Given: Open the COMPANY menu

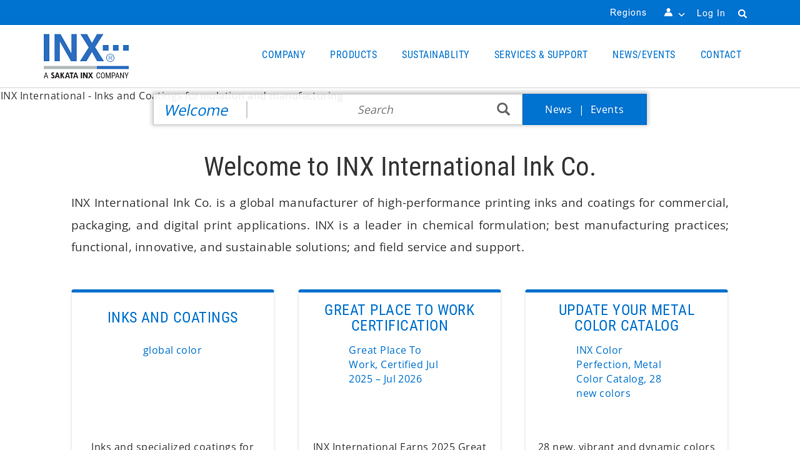Looking at the screenshot, I should 283,55.
